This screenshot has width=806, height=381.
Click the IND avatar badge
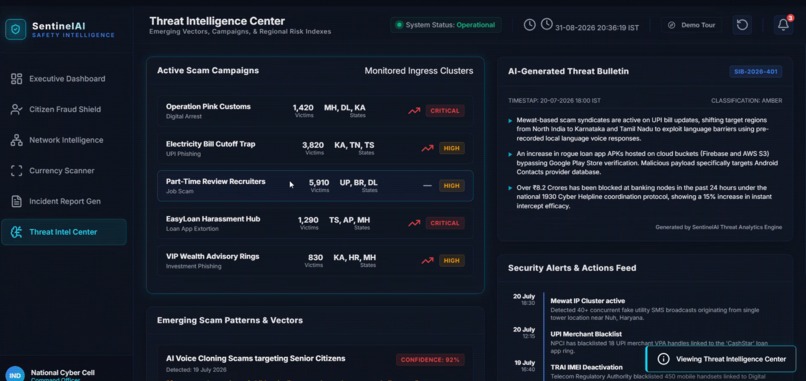pyautogui.click(x=15, y=375)
